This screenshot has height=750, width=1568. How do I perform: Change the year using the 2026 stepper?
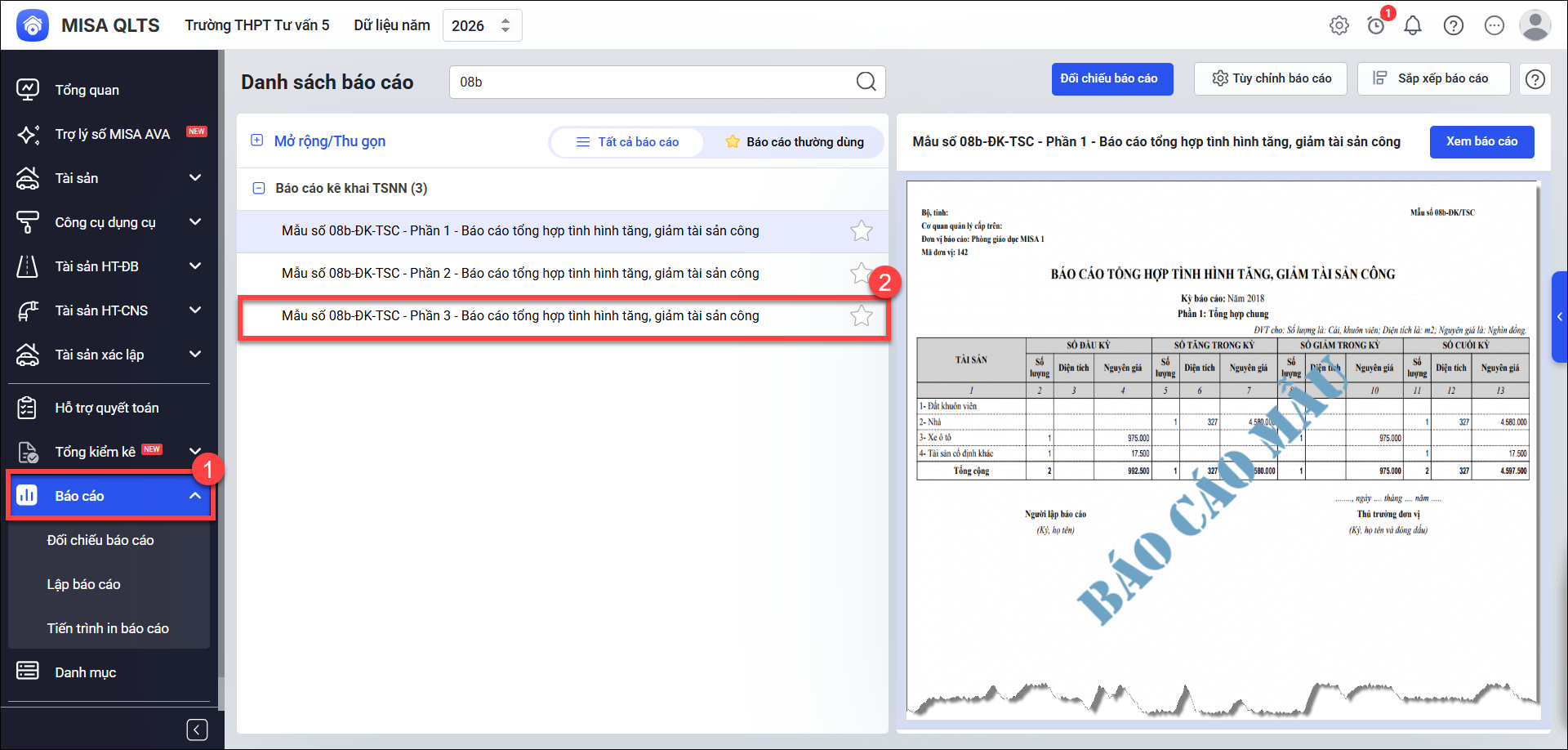506,25
